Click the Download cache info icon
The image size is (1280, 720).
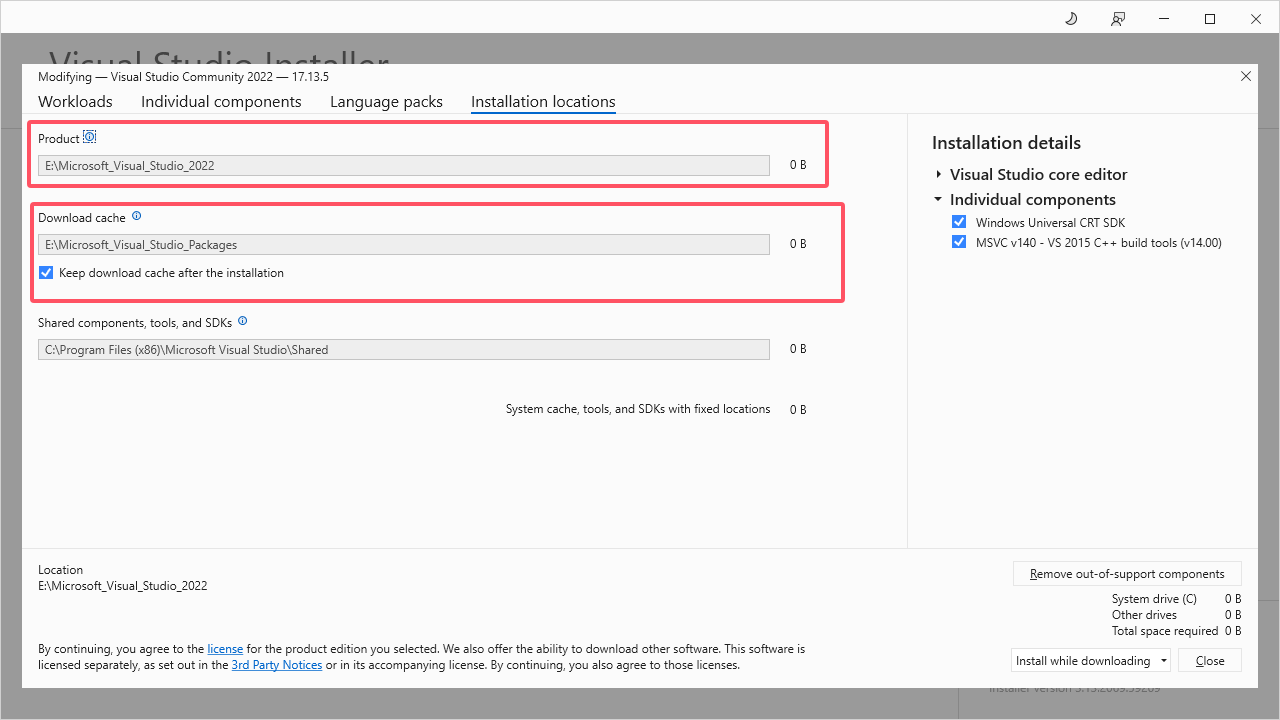pos(137,215)
